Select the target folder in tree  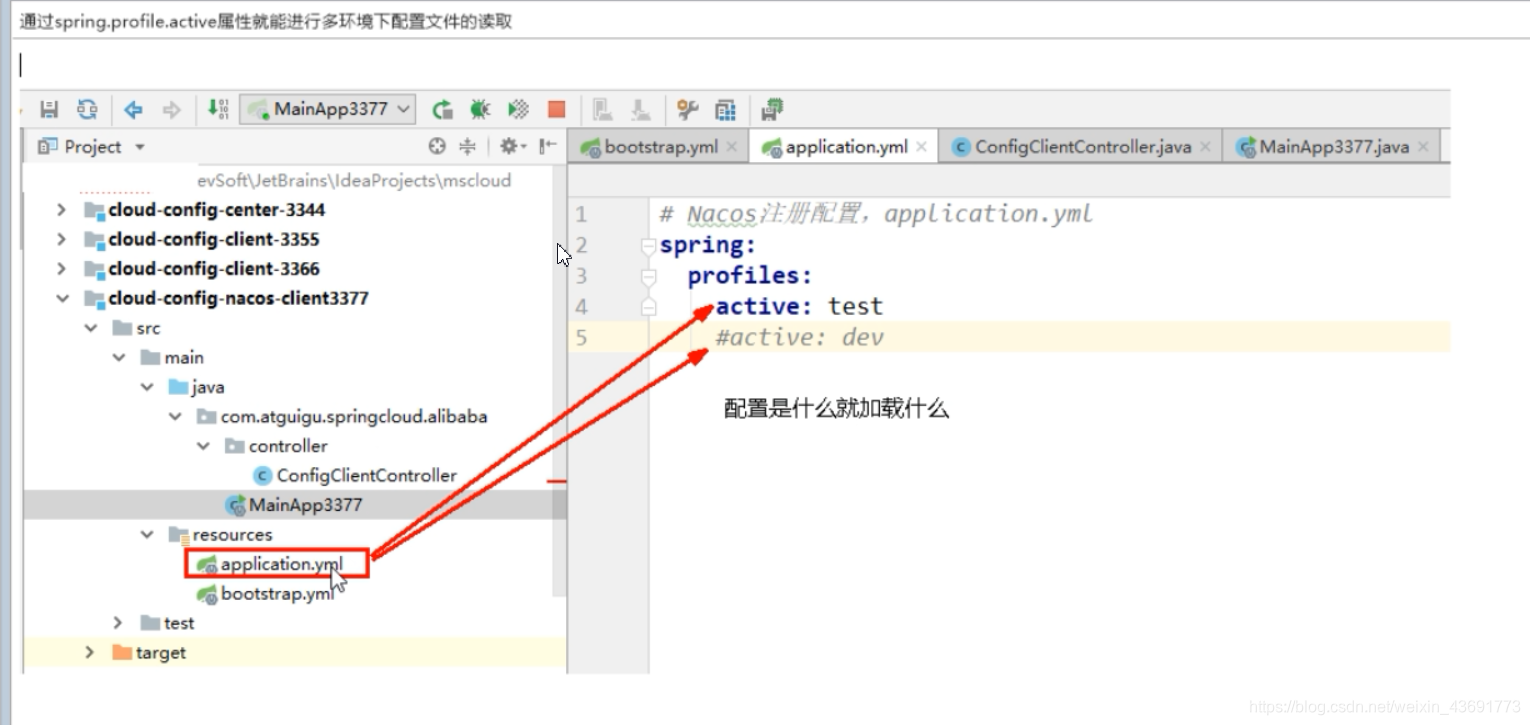160,653
